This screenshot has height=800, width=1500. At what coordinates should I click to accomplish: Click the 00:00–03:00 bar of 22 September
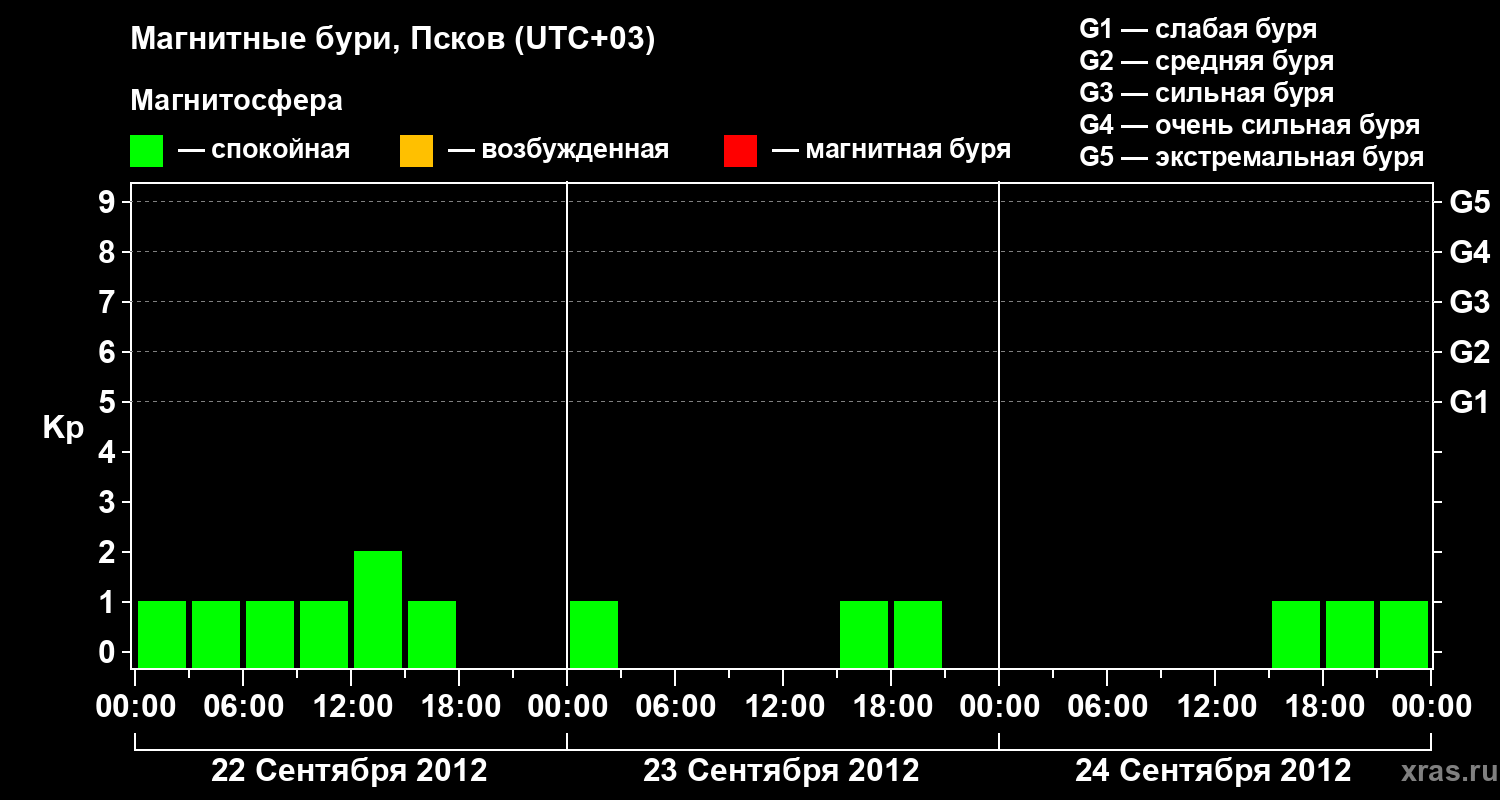pyautogui.click(x=162, y=634)
